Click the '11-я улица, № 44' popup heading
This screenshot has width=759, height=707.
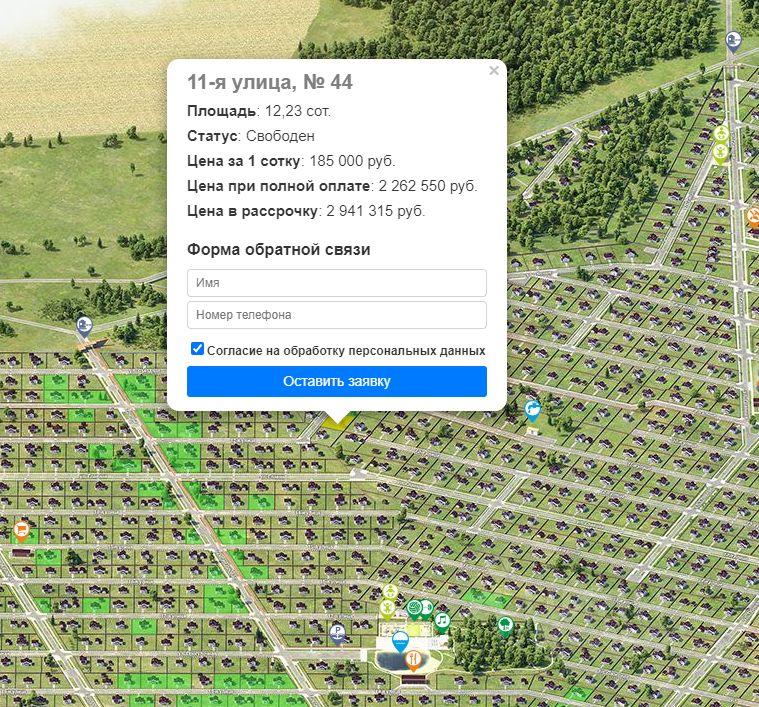click(270, 82)
